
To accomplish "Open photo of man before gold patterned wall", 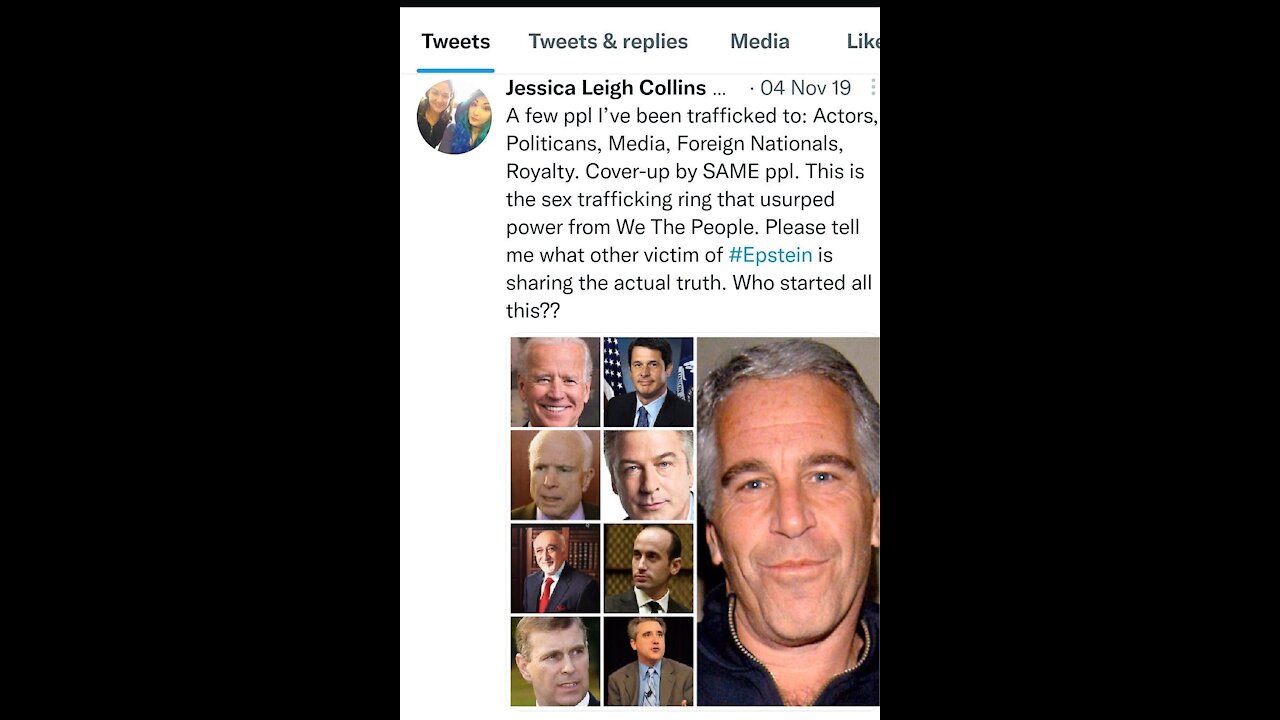I will click(x=648, y=568).
